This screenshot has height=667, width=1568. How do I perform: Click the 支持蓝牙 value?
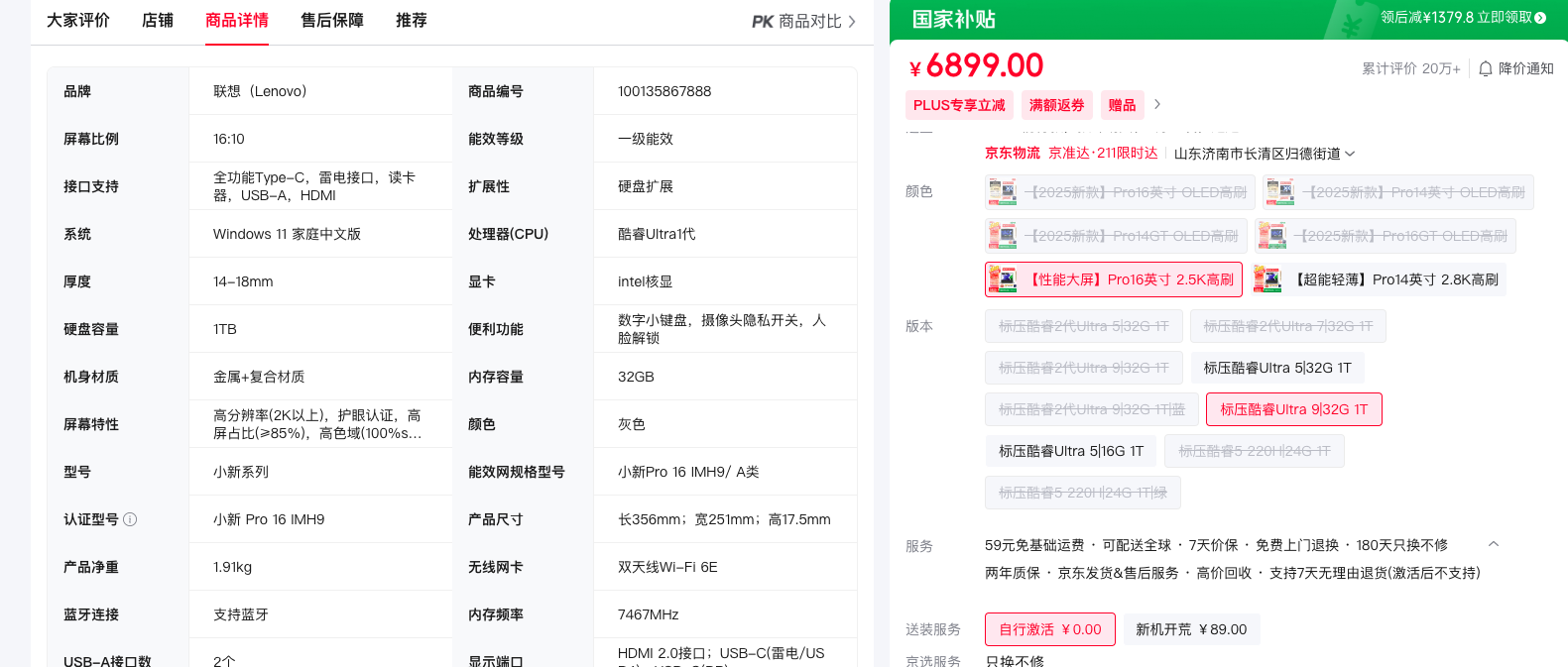pos(241,614)
